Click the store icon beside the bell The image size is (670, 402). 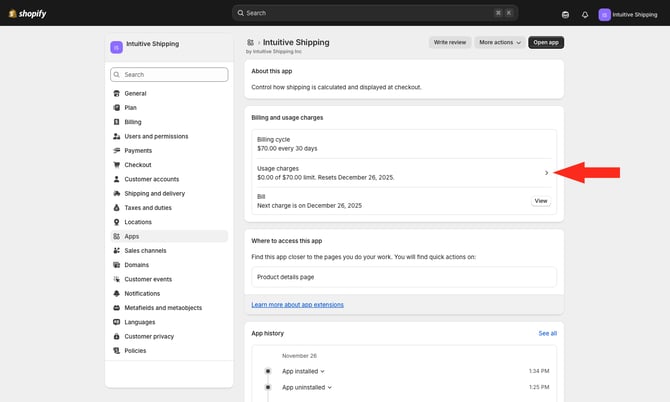(x=565, y=15)
